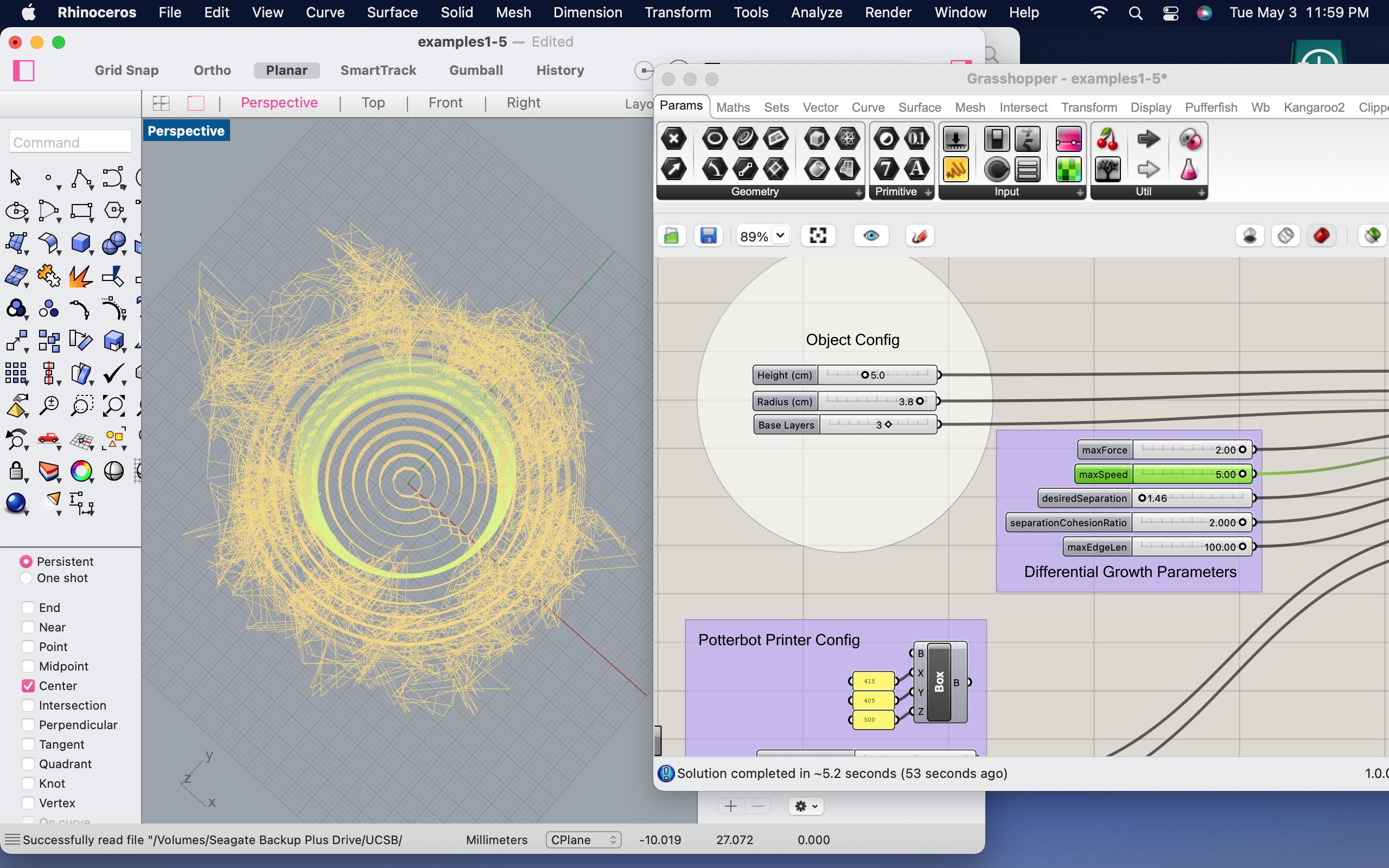Select the gradient component in the Input panel
The height and width of the screenshot is (868, 1389).
[1068, 139]
